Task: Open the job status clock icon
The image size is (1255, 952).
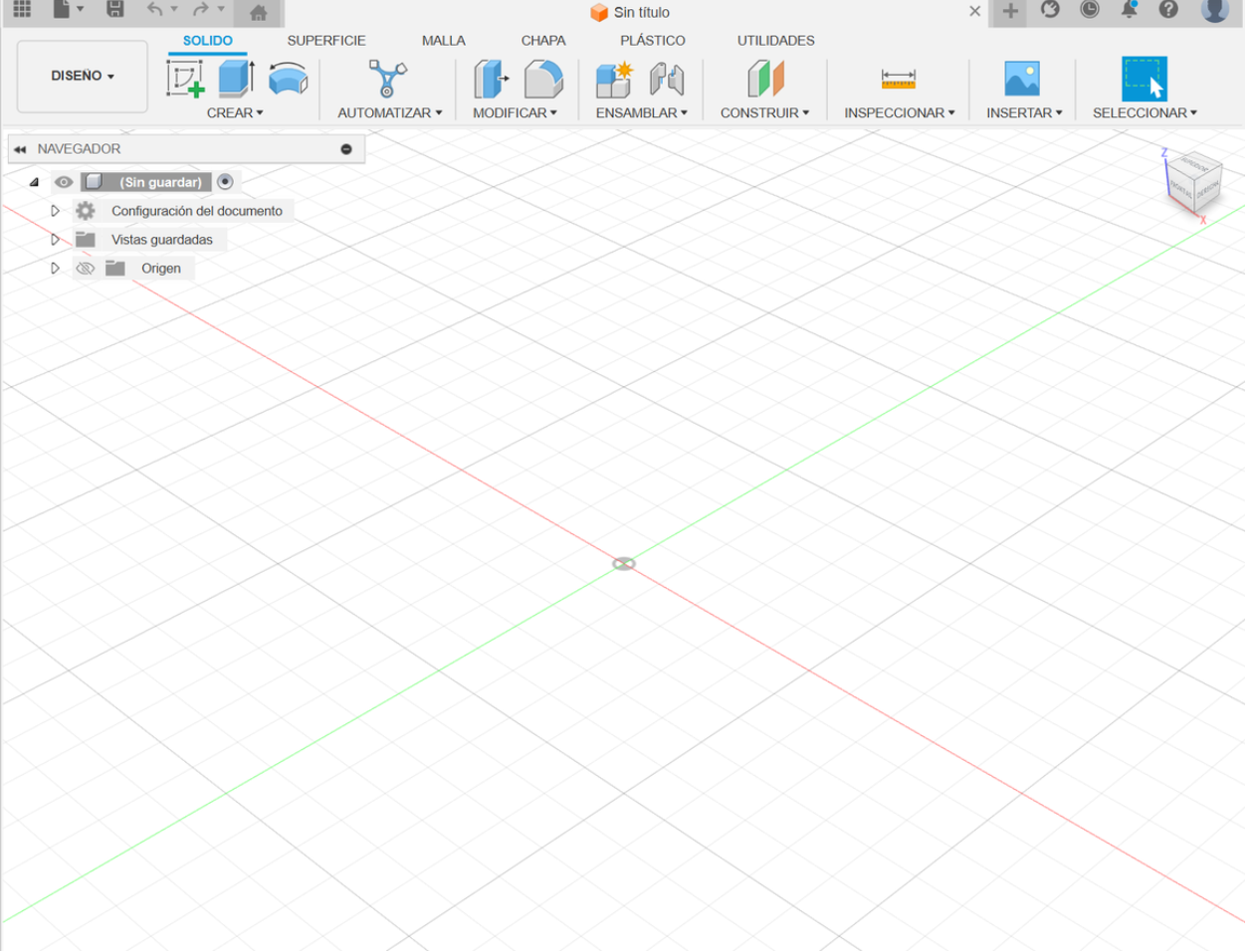Action: (x=1090, y=9)
